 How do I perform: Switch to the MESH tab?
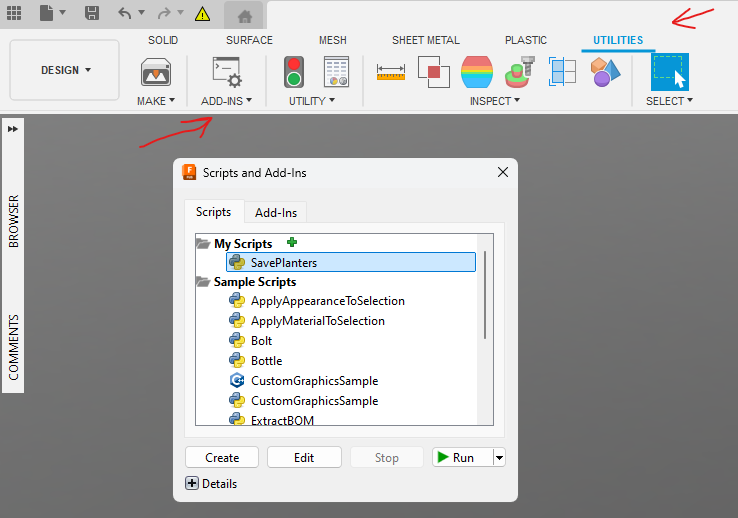[333, 40]
